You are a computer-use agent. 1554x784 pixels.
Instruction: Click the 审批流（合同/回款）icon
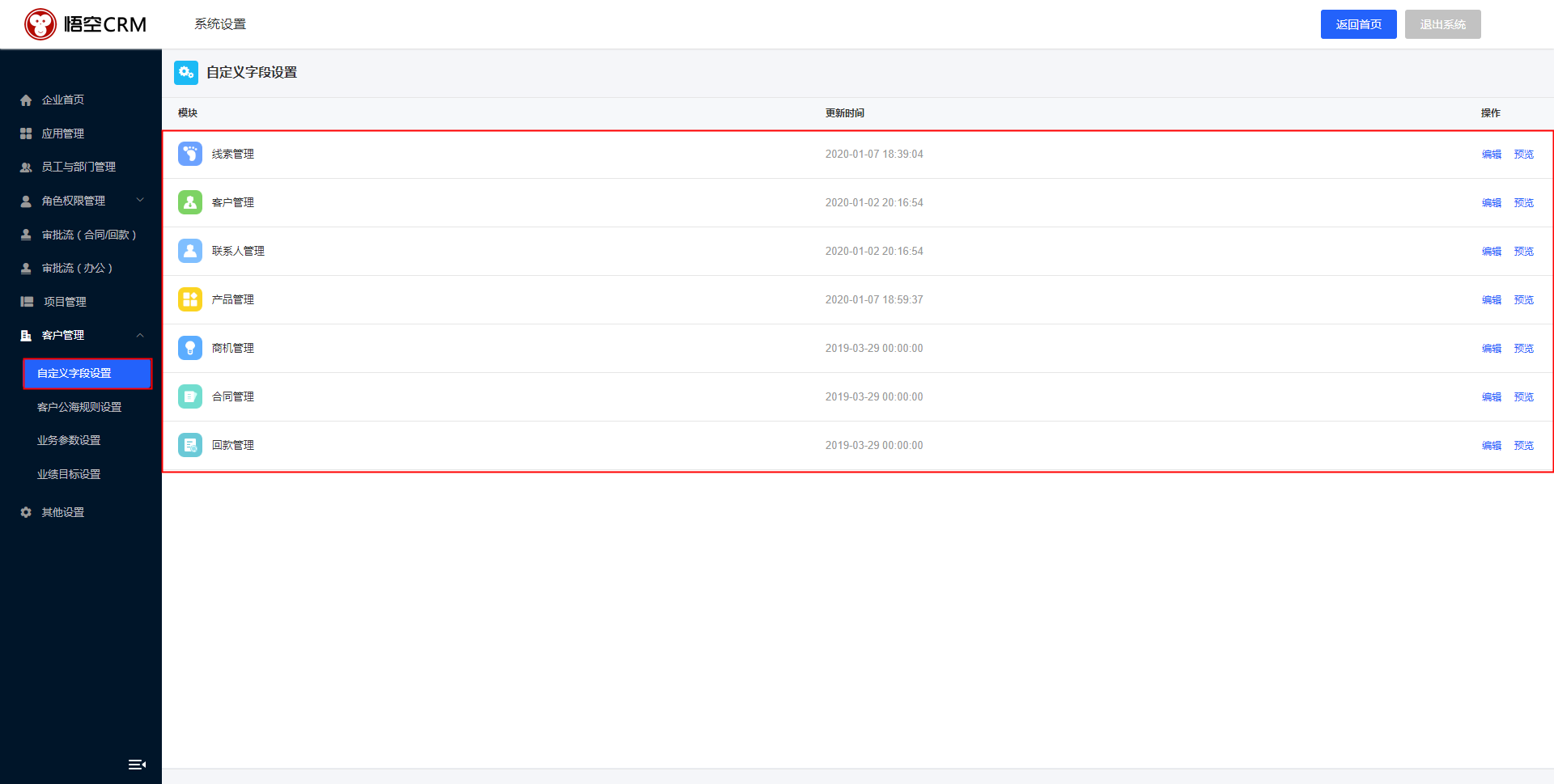(x=26, y=235)
